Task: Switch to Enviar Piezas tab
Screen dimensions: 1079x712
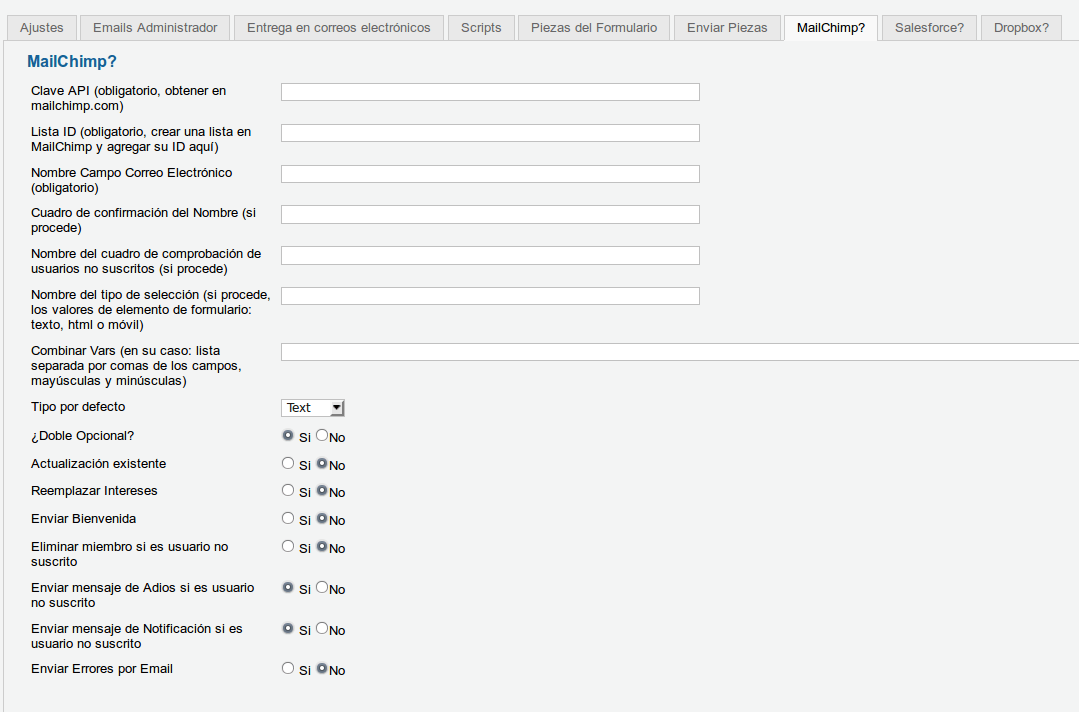Action: [727, 28]
